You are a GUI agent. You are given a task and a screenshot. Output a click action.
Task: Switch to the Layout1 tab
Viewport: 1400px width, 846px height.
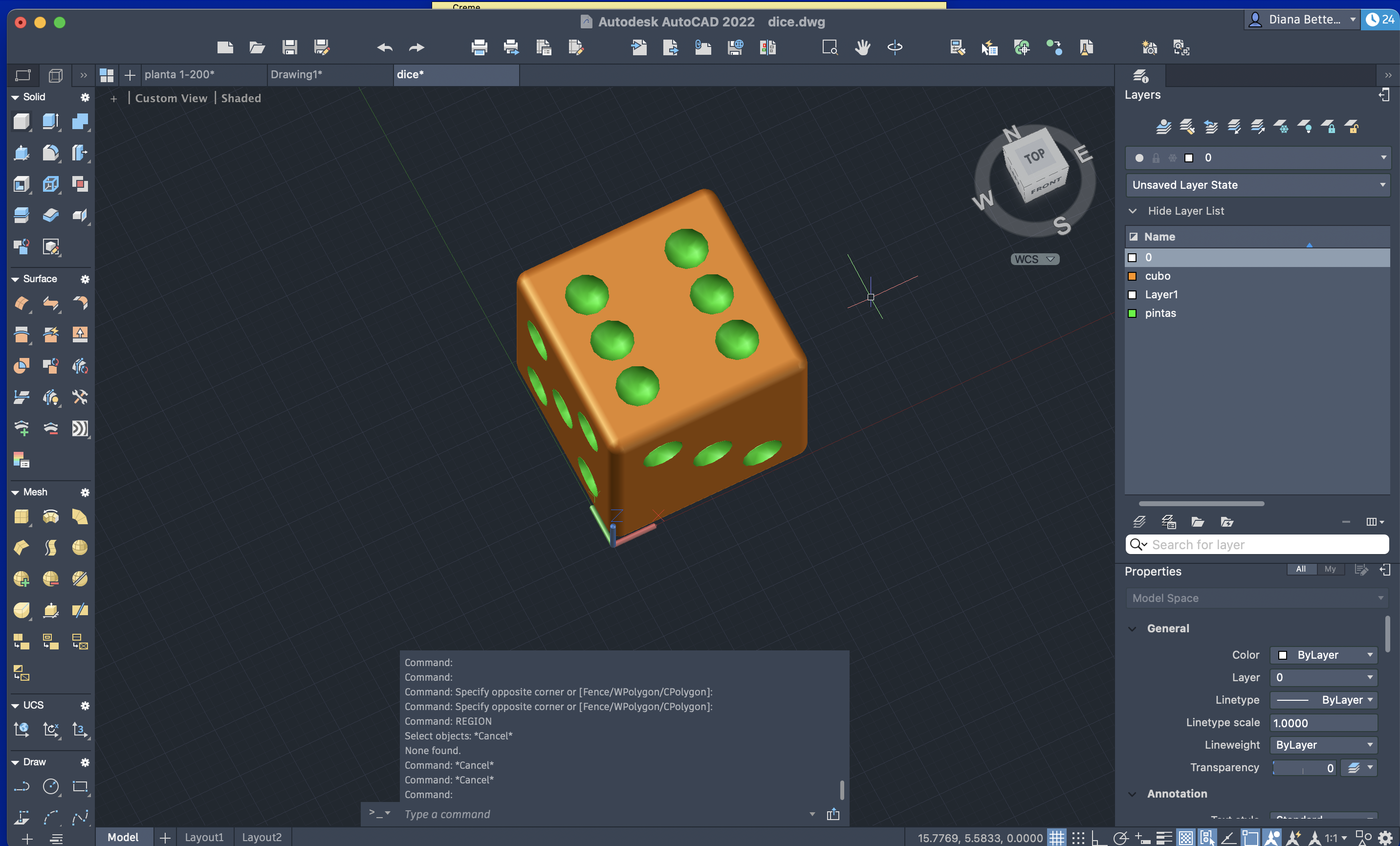point(204,837)
